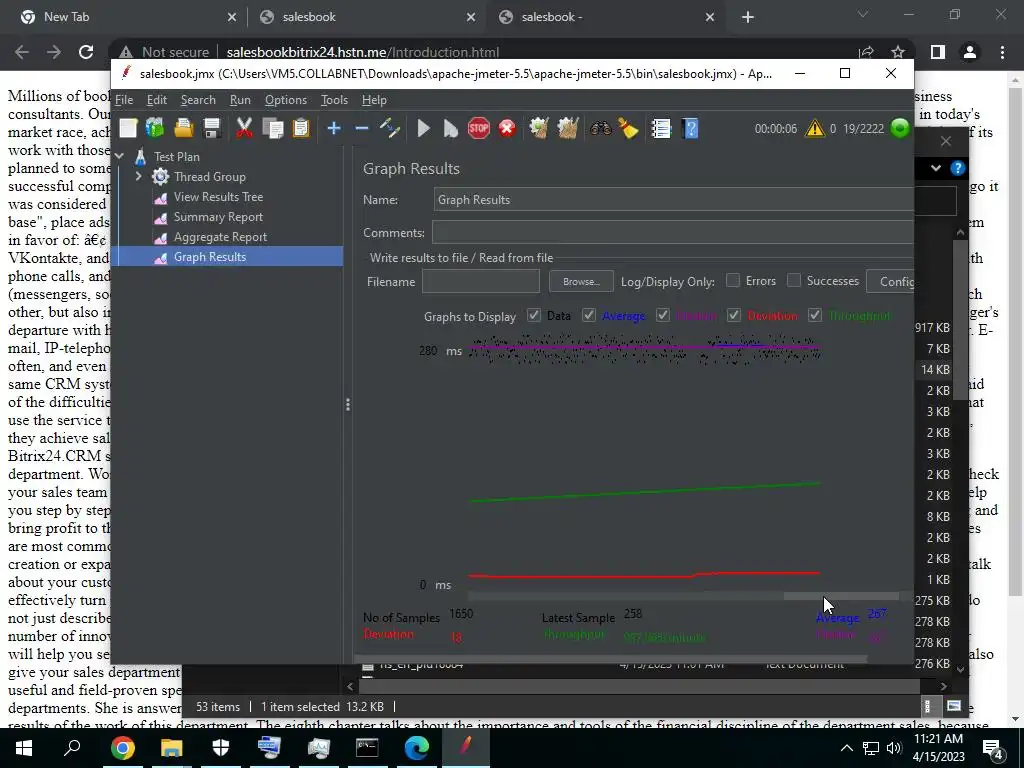
Task: Expand the Thread Group tree node
Action: click(138, 176)
